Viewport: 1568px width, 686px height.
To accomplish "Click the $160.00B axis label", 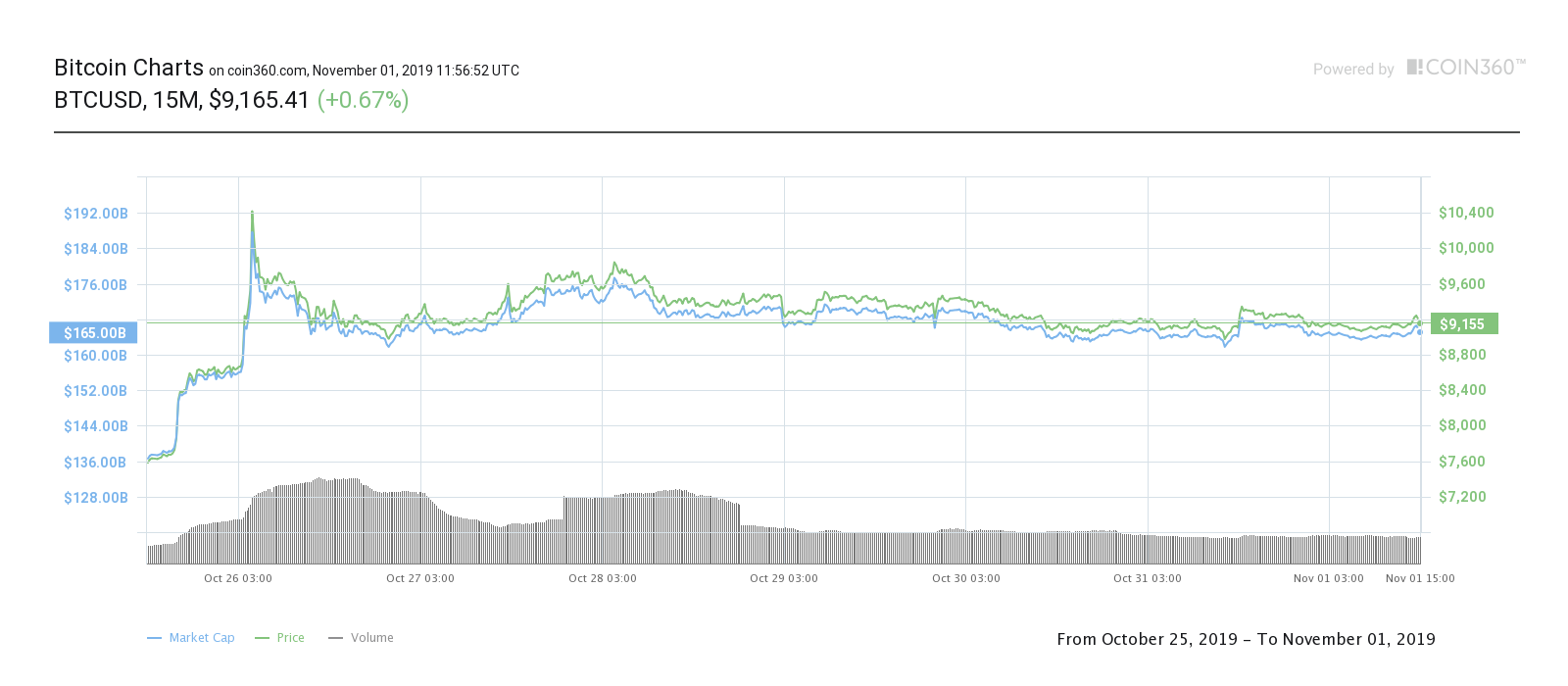I will click(x=96, y=356).
